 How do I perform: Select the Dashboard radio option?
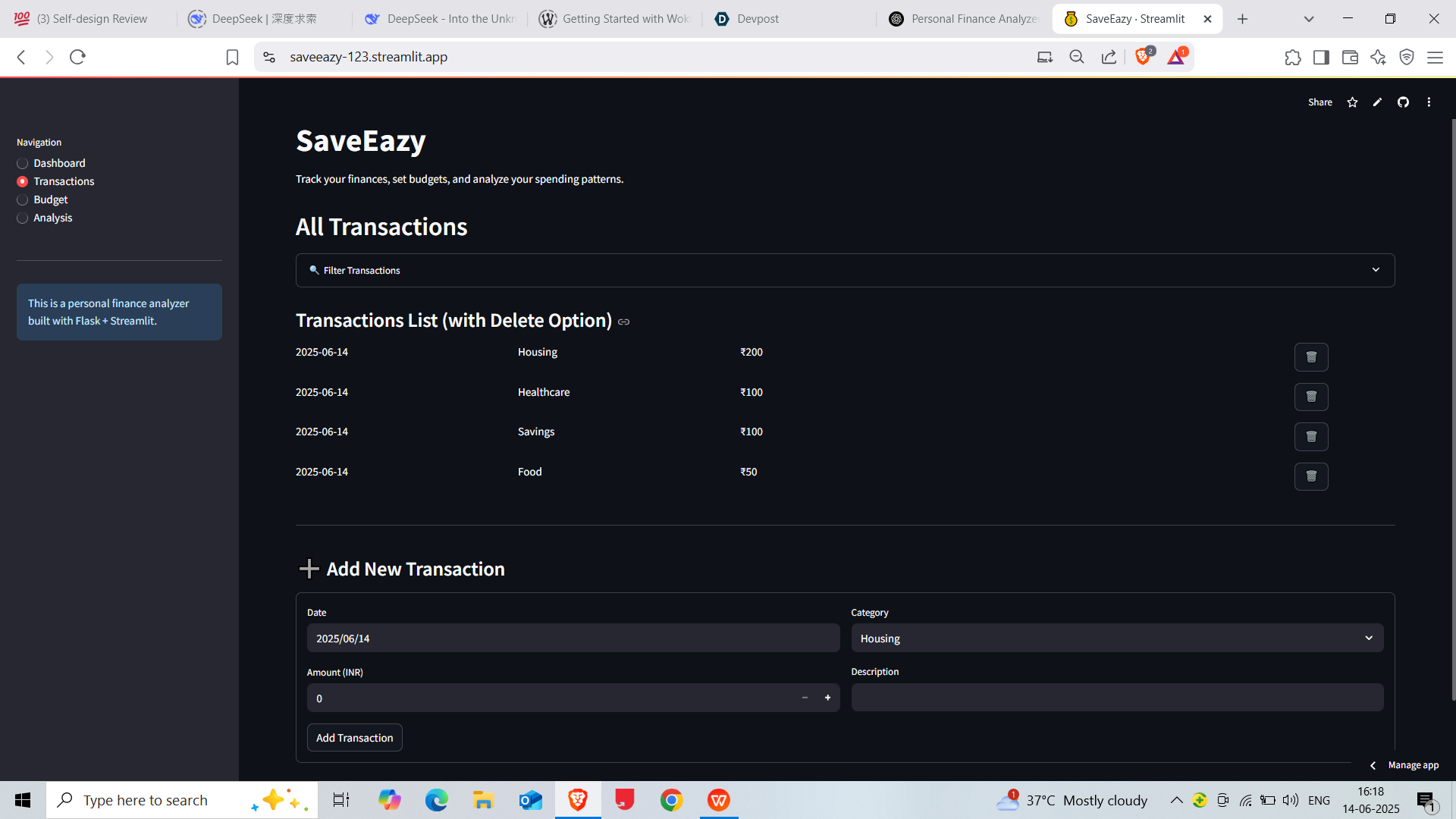point(23,163)
